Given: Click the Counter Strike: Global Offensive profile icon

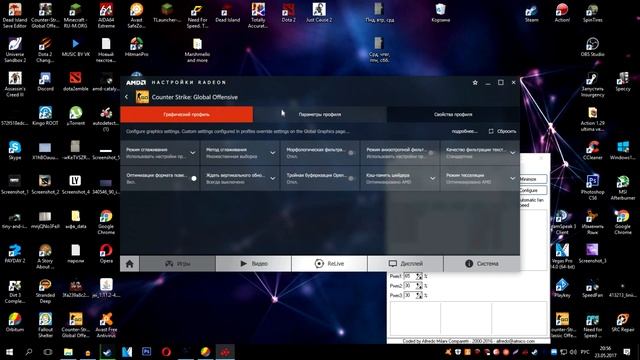Looking at the screenshot, I should (x=142, y=97).
